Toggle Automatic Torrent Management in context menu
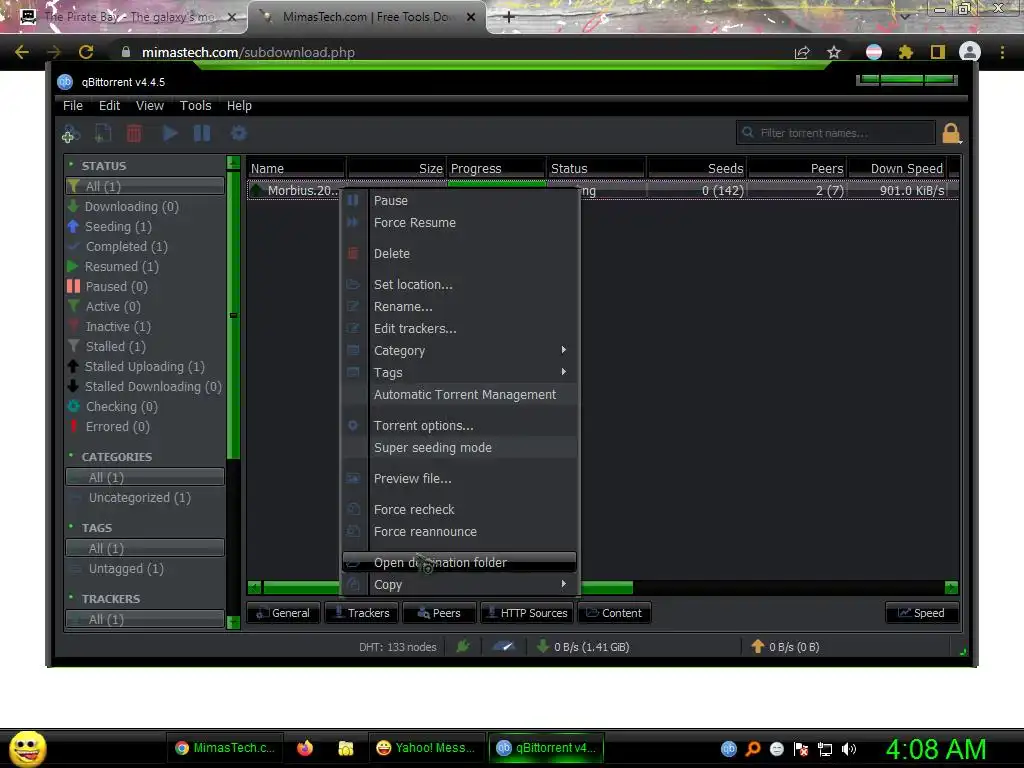 pyautogui.click(x=460, y=394)
